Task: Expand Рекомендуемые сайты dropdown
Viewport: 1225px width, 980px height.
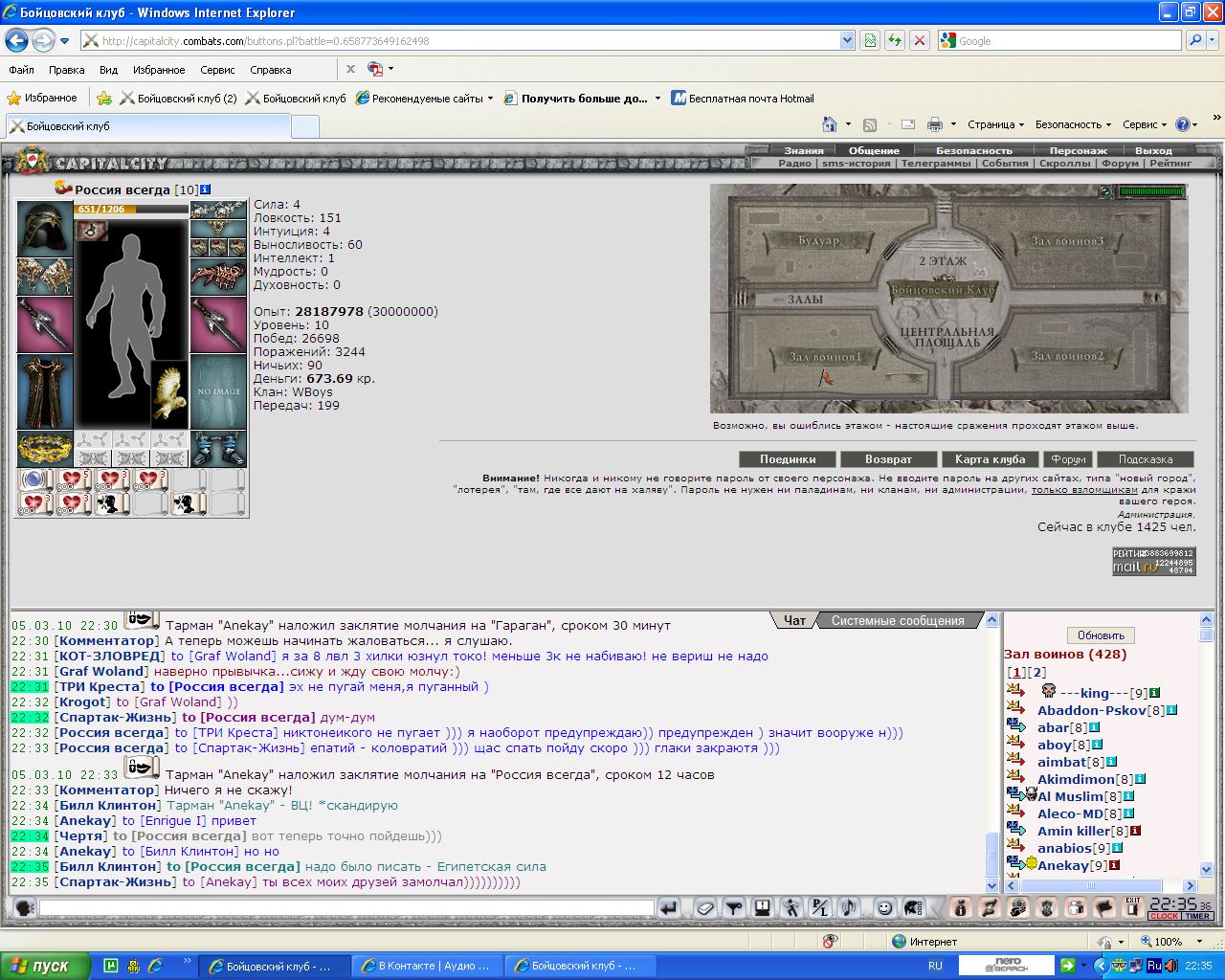Action: click(490, 99)
